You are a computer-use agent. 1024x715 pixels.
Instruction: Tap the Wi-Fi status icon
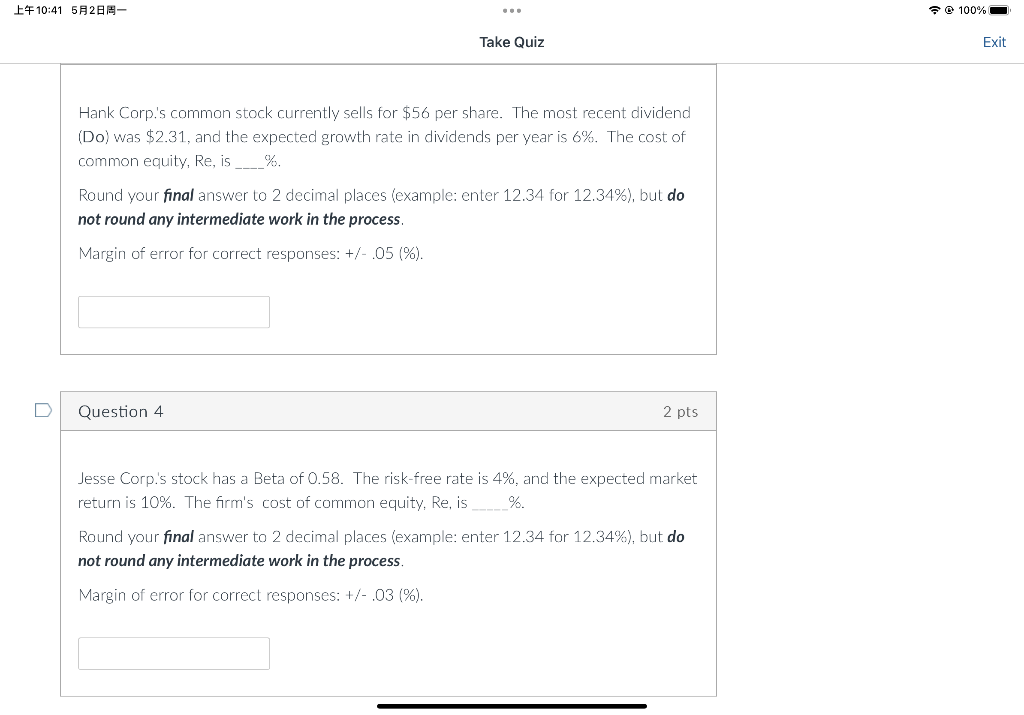935,10
